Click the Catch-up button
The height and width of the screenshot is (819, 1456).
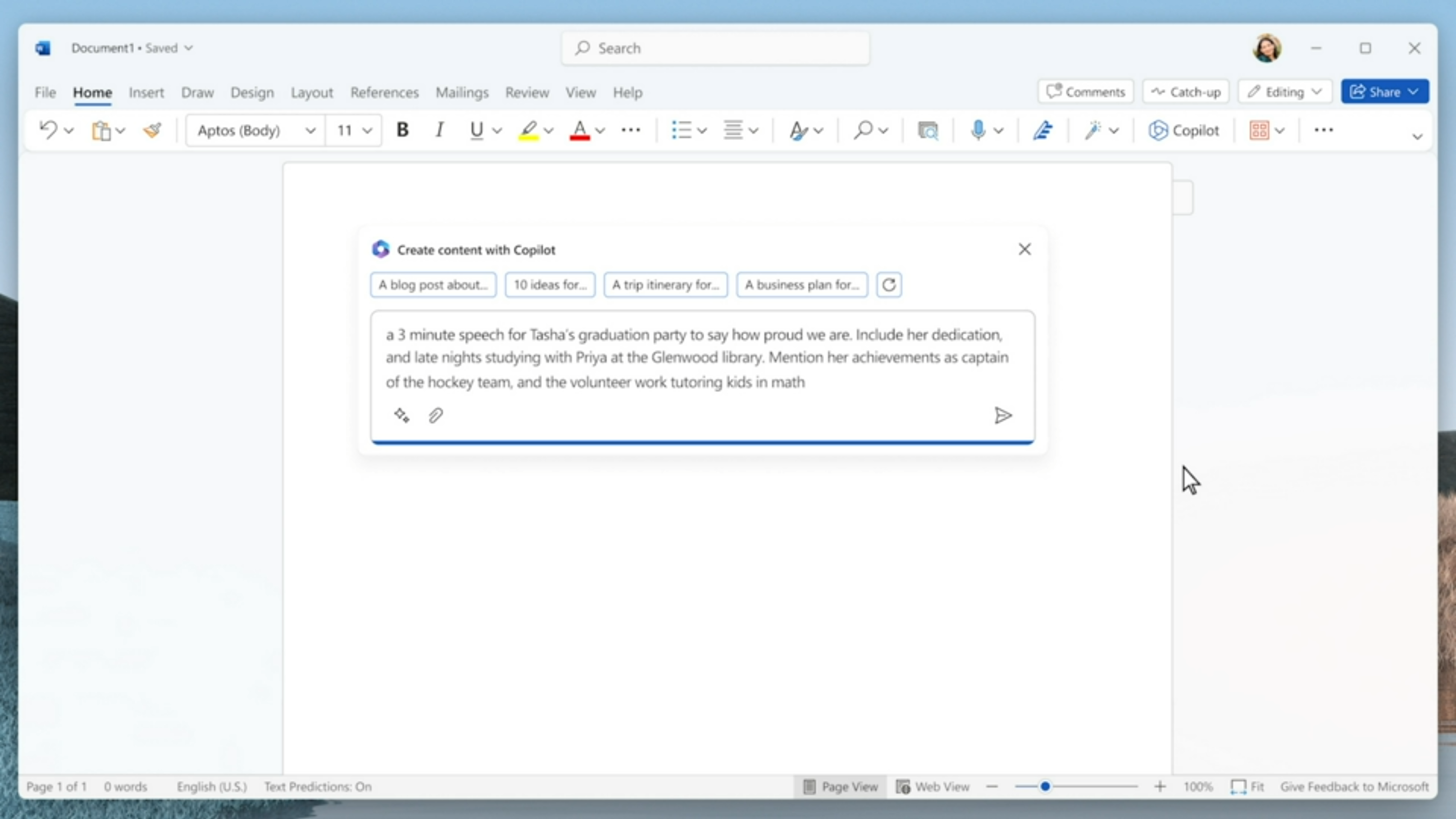(x=1186, y=92)
